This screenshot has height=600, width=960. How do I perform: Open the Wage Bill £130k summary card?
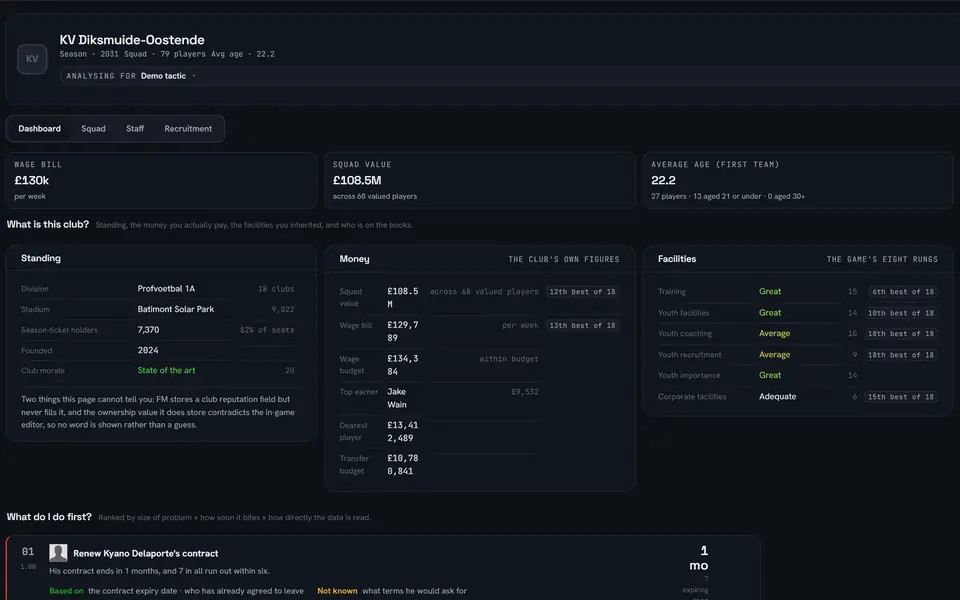(x=162, y=181)
